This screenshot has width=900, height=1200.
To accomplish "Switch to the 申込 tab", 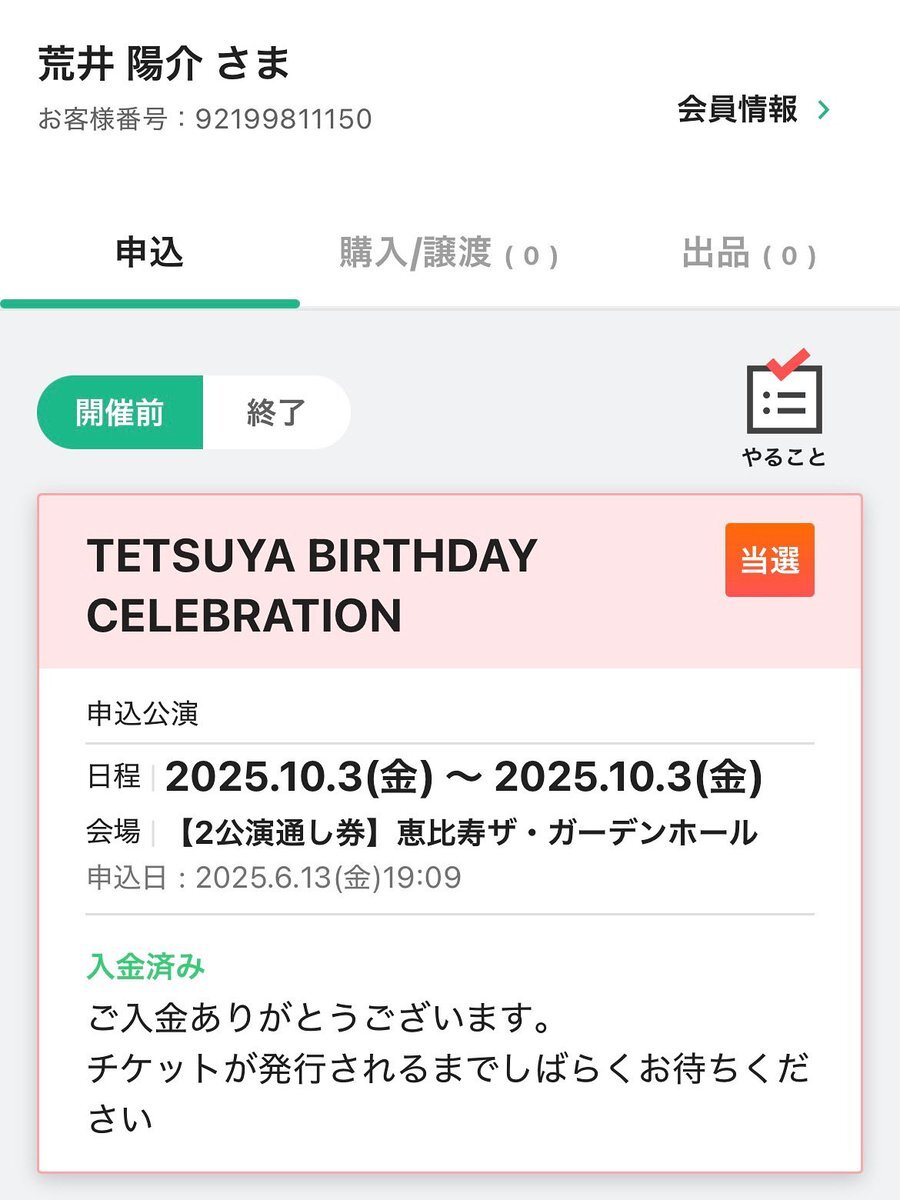I will pos(150,254).
